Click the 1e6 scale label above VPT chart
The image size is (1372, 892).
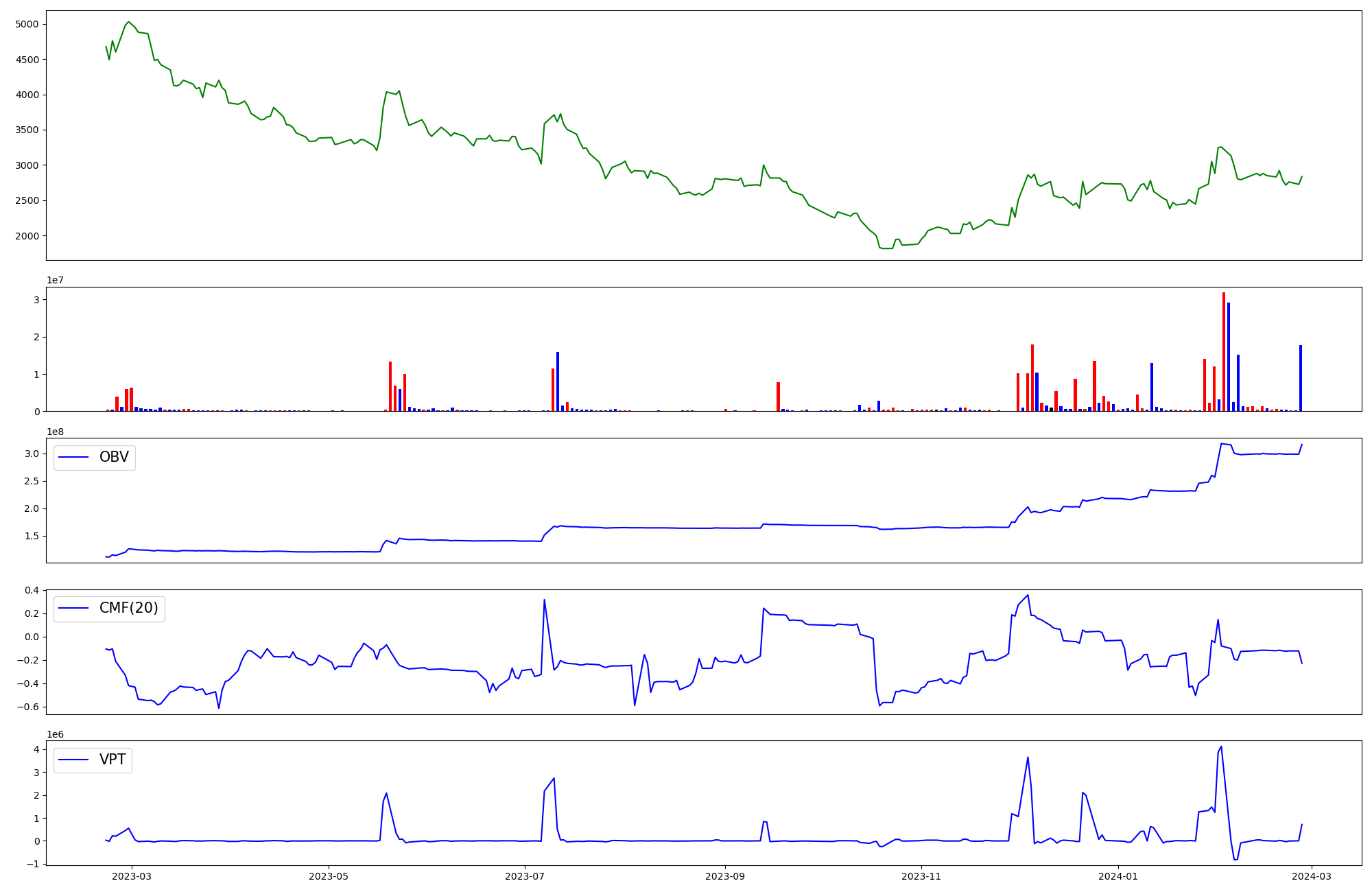coord(56,734)
